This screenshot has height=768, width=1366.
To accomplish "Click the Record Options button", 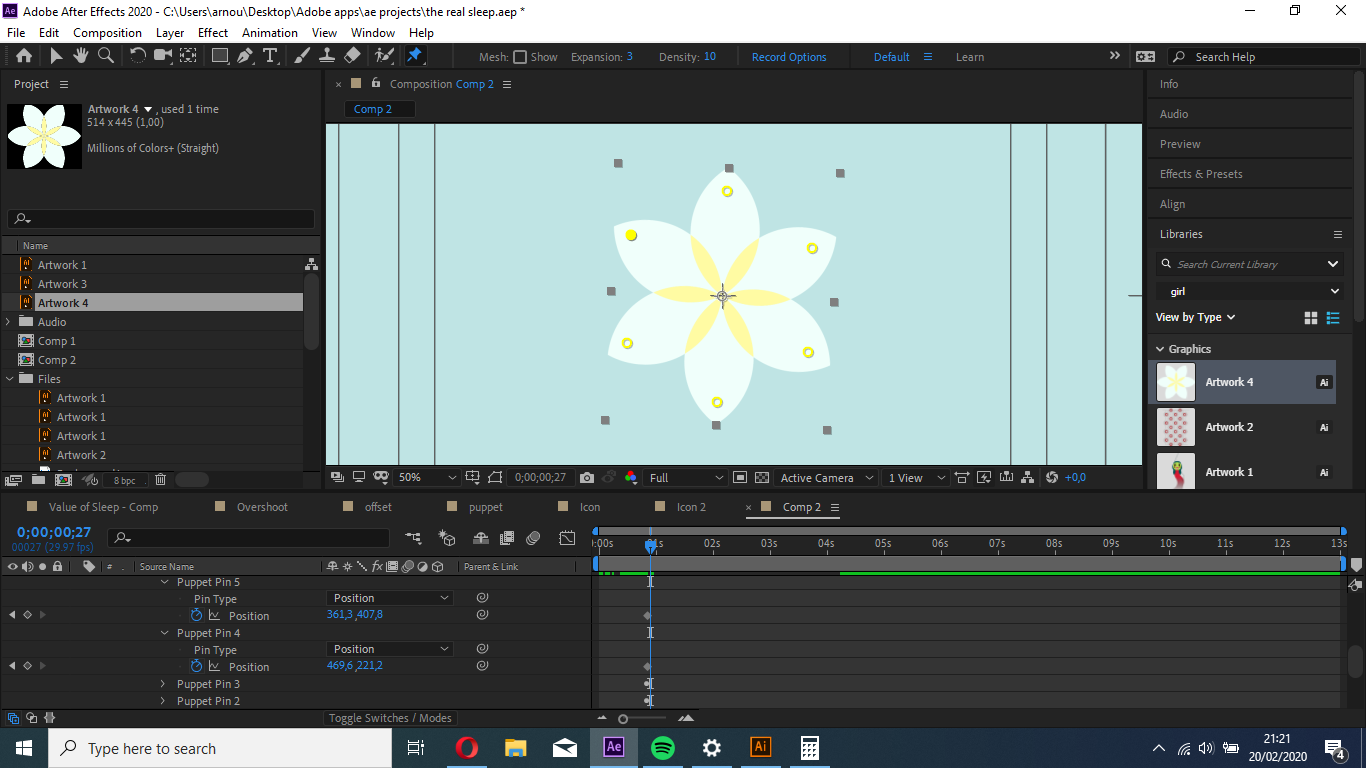I will tap(789, 56).
